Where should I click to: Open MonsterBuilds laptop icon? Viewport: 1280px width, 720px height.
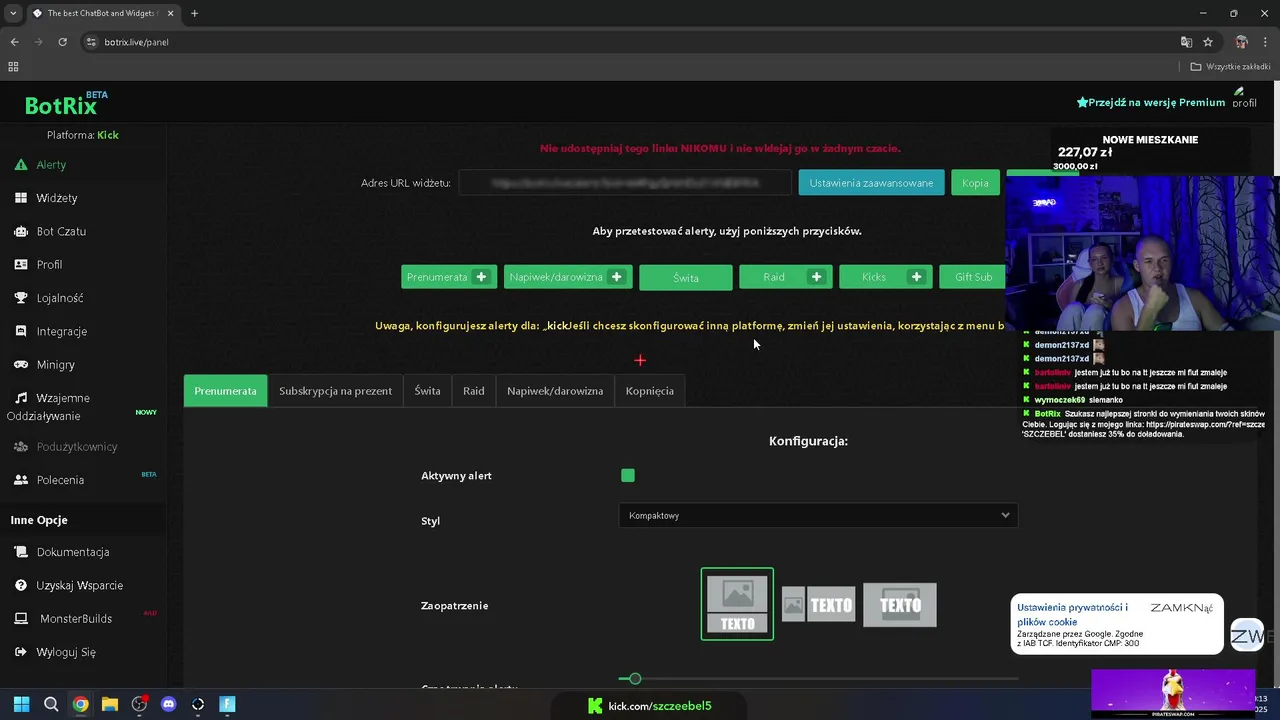point(21,619)
